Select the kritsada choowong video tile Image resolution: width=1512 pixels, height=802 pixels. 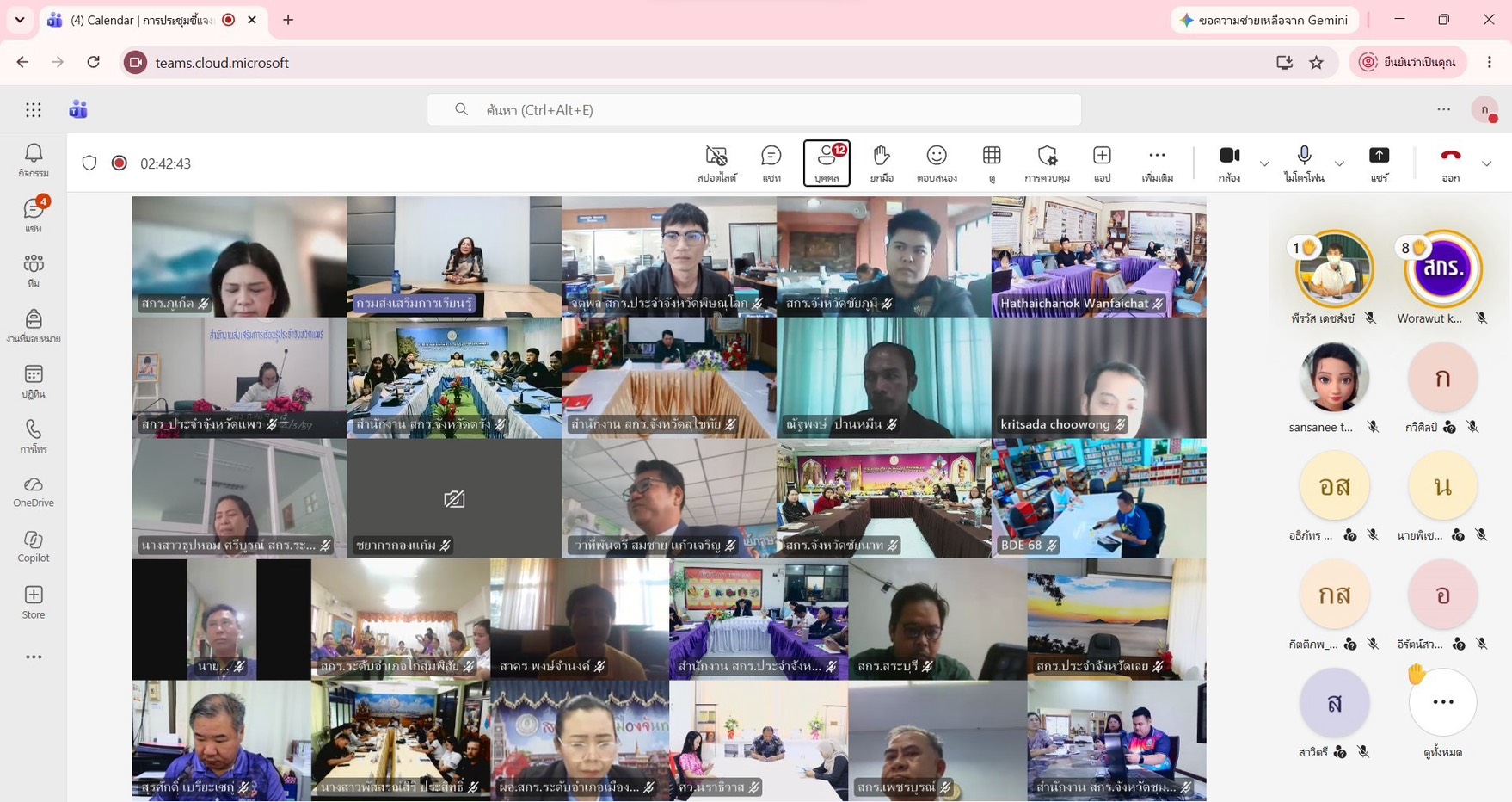[1098, 378]
